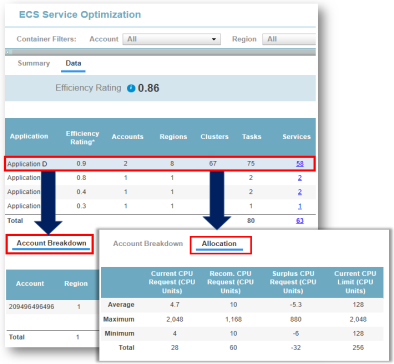Select the Data tab
Image resolution: width=394 pixels, height=364 pixels.
click(x=73, y=63)
